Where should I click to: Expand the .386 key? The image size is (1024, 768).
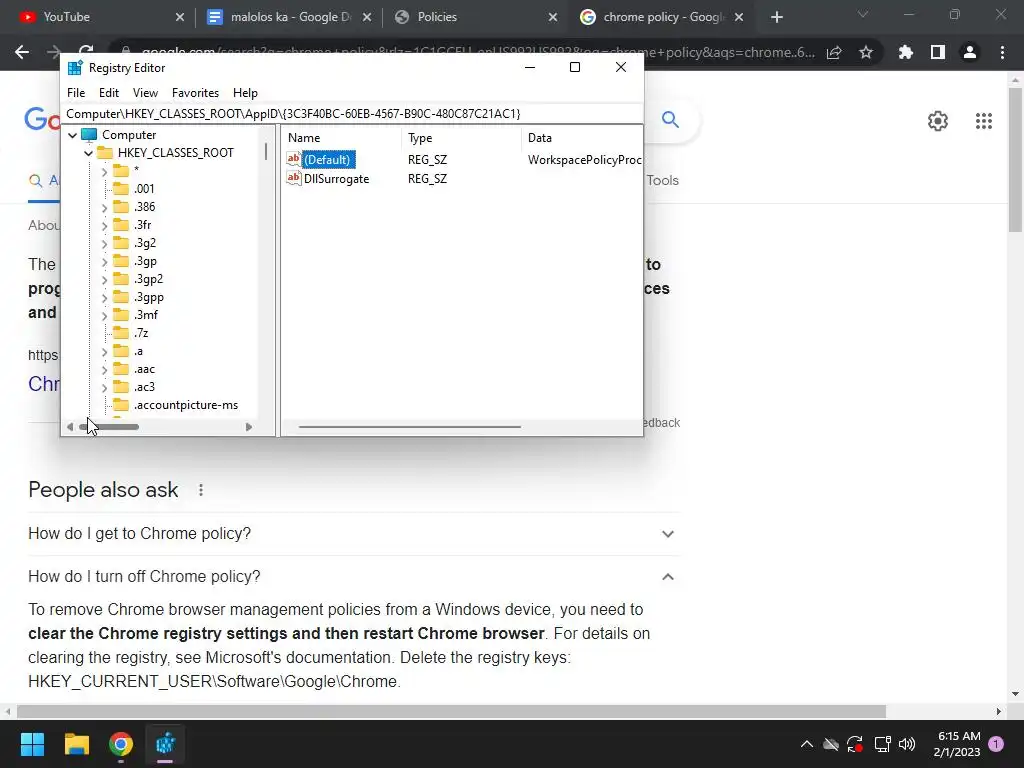[x=104, y=208]
